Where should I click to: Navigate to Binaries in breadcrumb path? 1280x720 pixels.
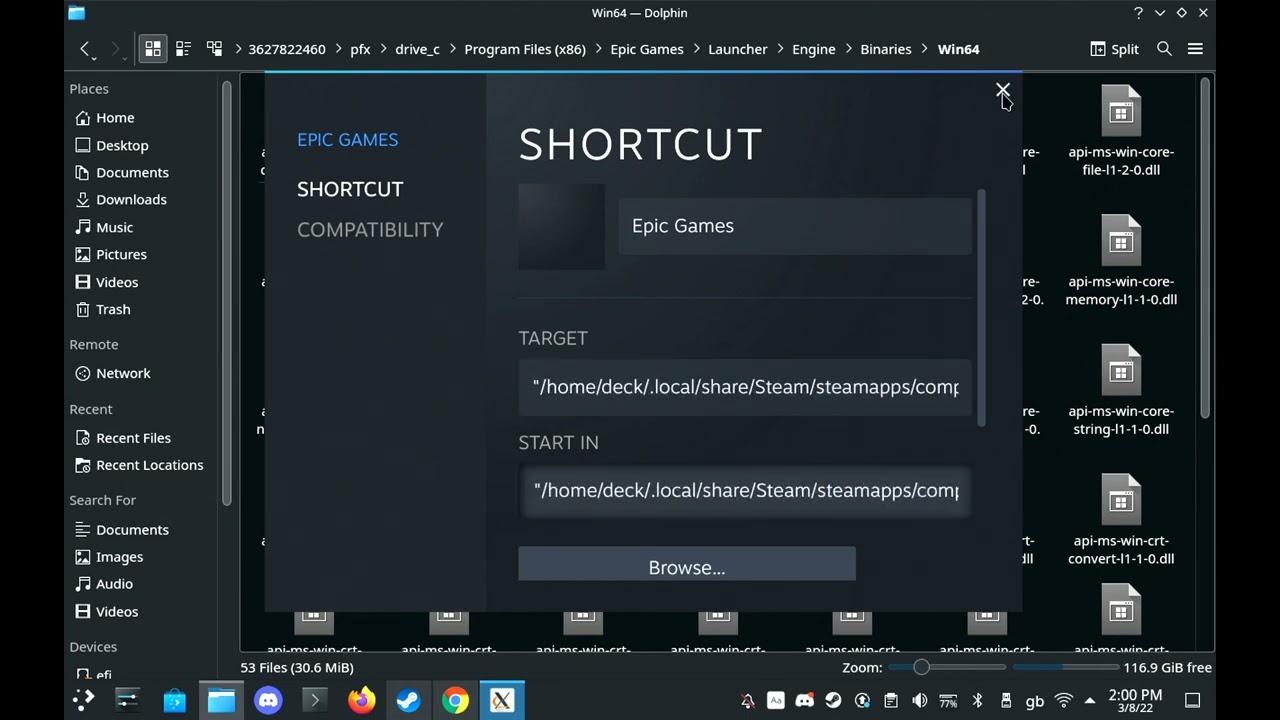(x=886, y=49)
